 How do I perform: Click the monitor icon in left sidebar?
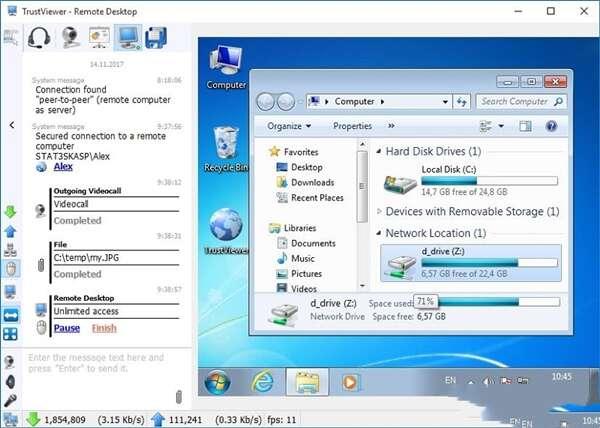pyautogui.click(x=10, y=293)
